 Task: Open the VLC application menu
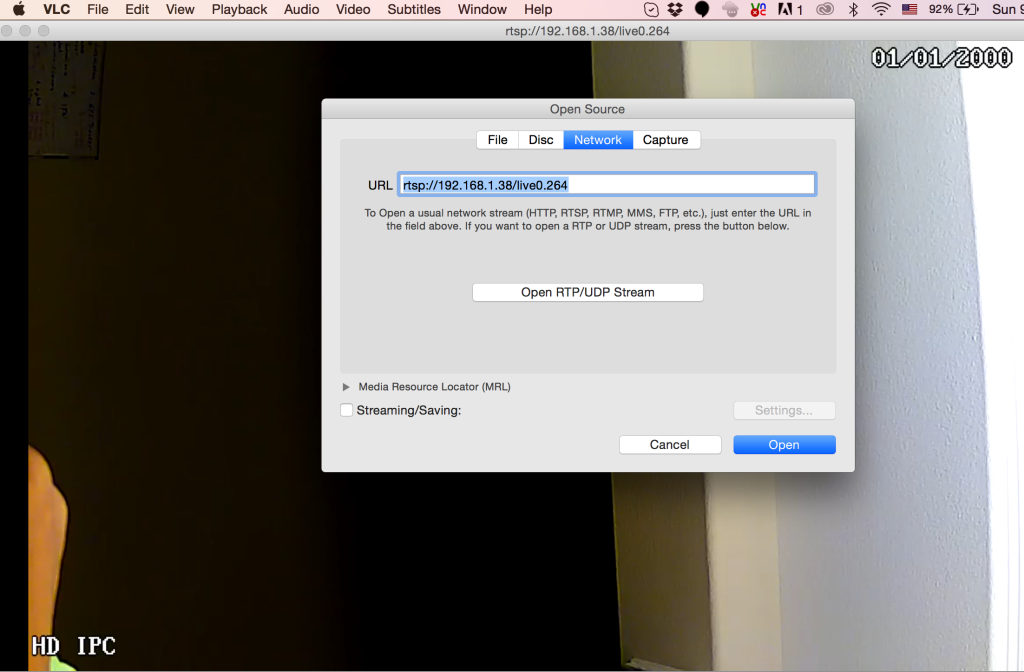57,9
